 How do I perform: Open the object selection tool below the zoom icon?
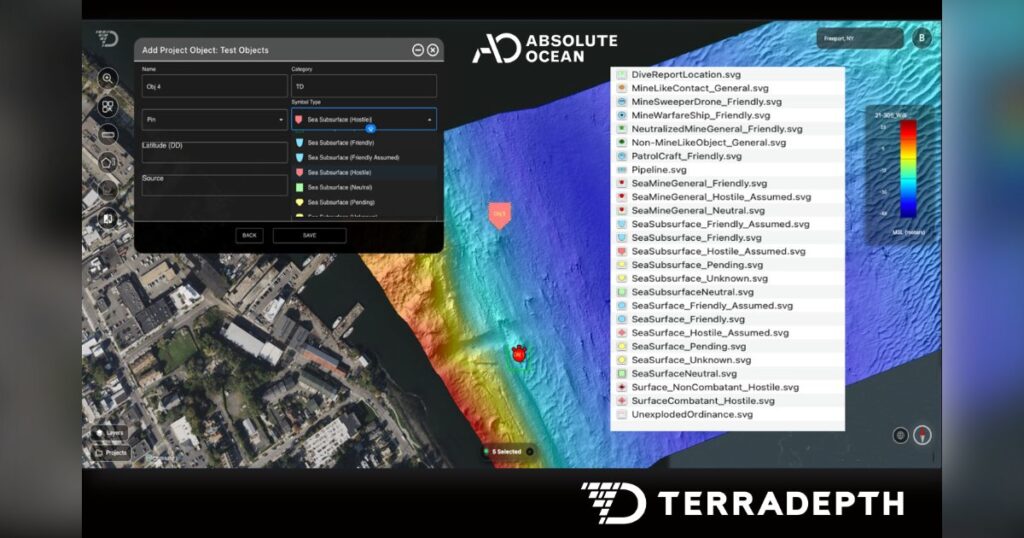[108, 106]
